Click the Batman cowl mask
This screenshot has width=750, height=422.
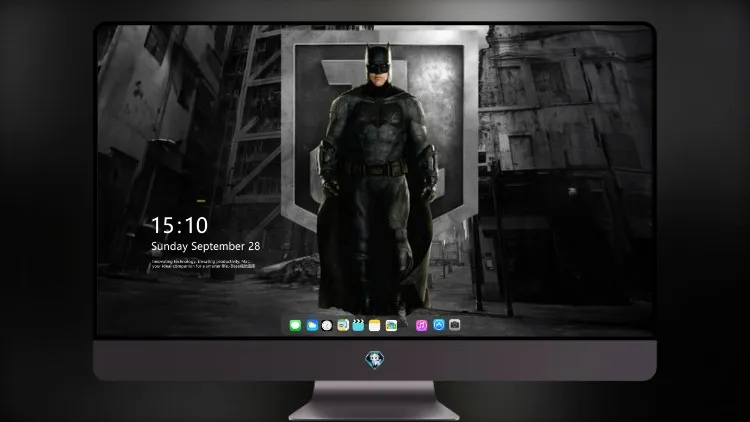pyautogui.click(x=378, y=61)
